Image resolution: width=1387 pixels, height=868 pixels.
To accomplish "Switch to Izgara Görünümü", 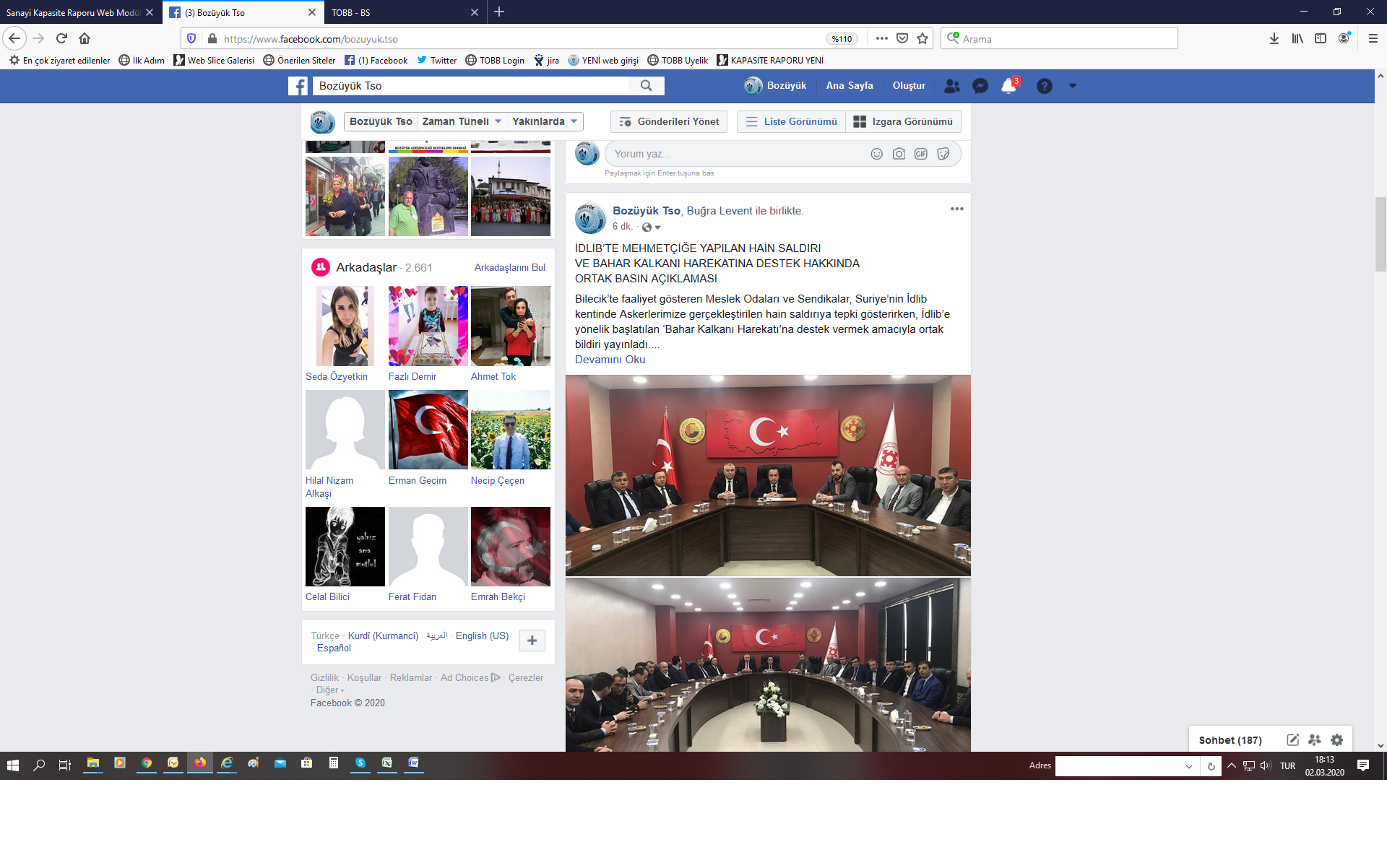I will point(903,121).
